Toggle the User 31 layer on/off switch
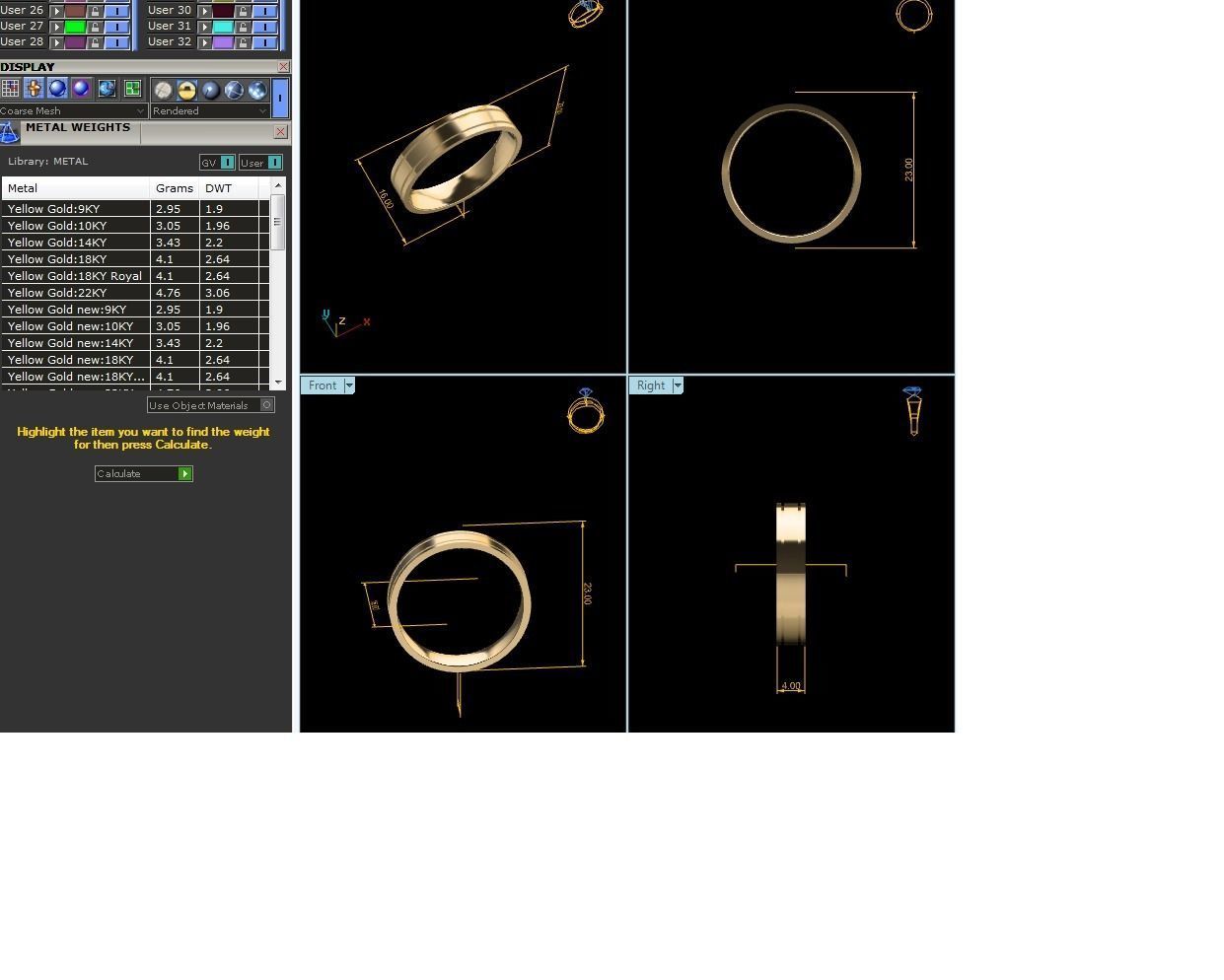The width and height of the screenshot is (1224, 980). pos(264,27)
